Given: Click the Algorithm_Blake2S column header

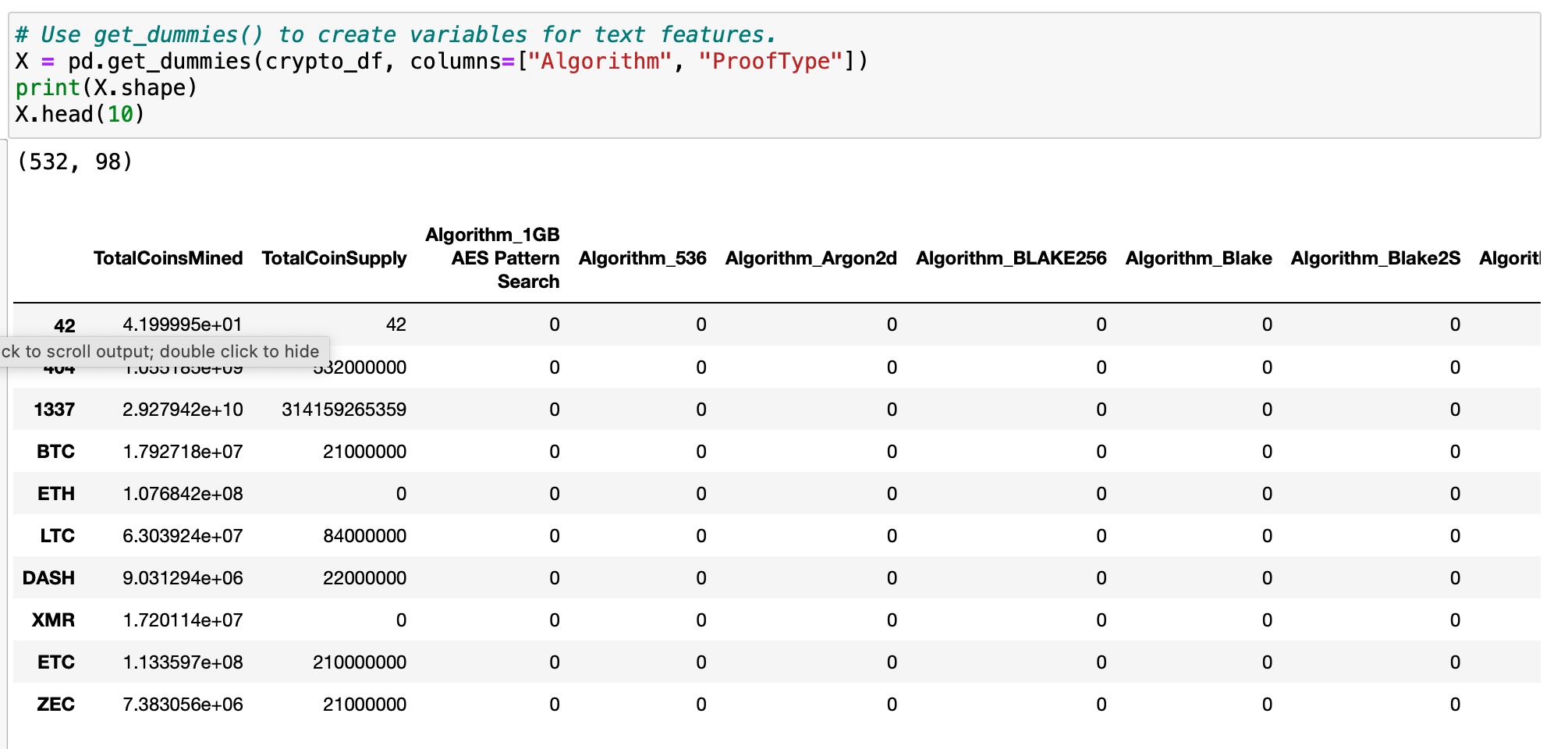Looking at the screenshot, I should coord(1375,258).
